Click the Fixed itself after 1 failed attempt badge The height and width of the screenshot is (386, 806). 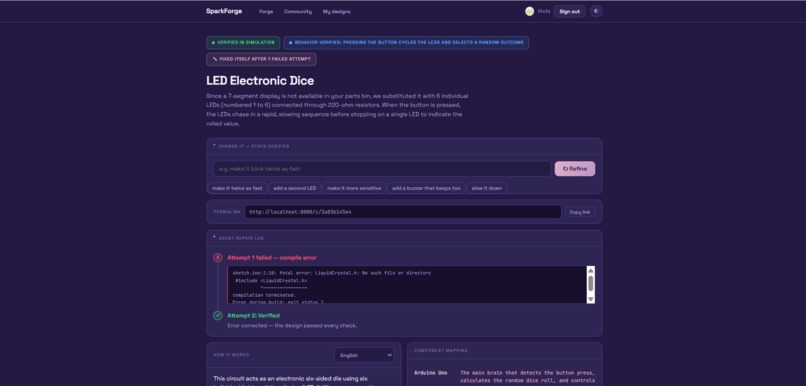(x=261, y=59)
